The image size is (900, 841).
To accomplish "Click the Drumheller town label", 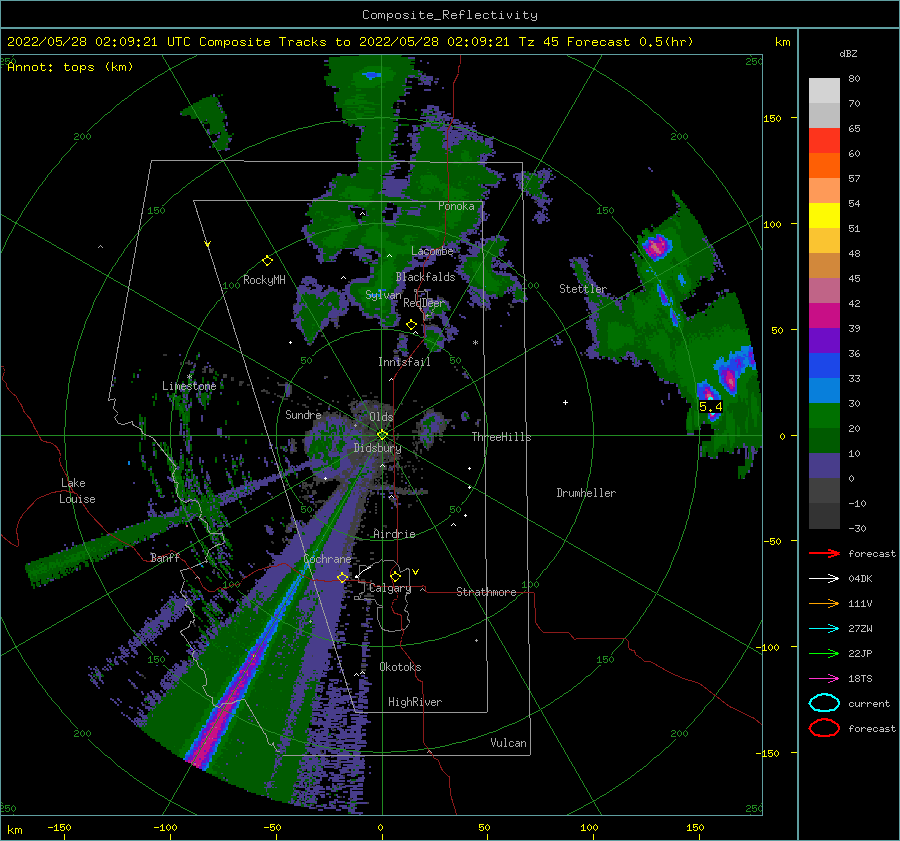I will click(x=586, y=493).
